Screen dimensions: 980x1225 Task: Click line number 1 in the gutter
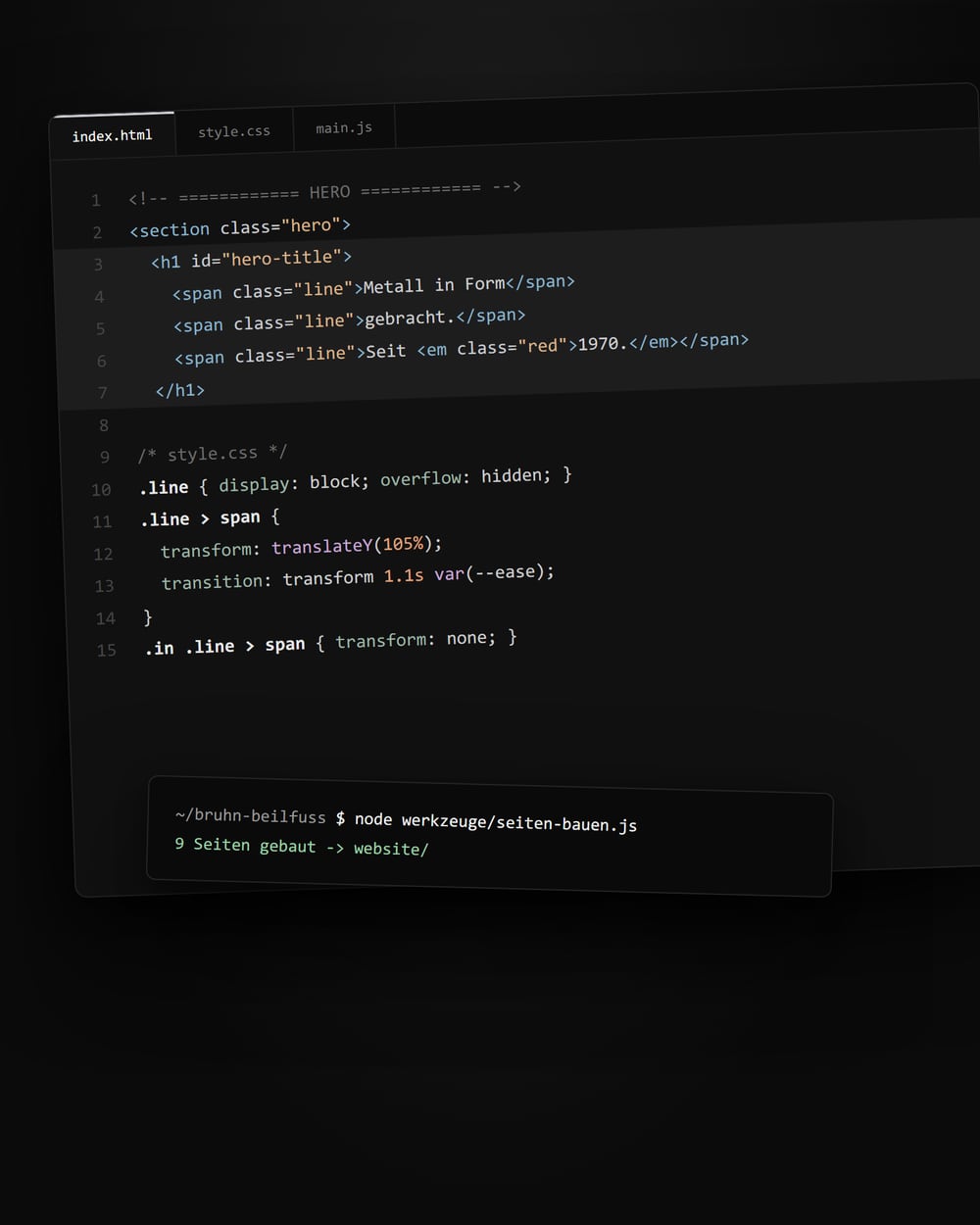[x=96, y=200]
